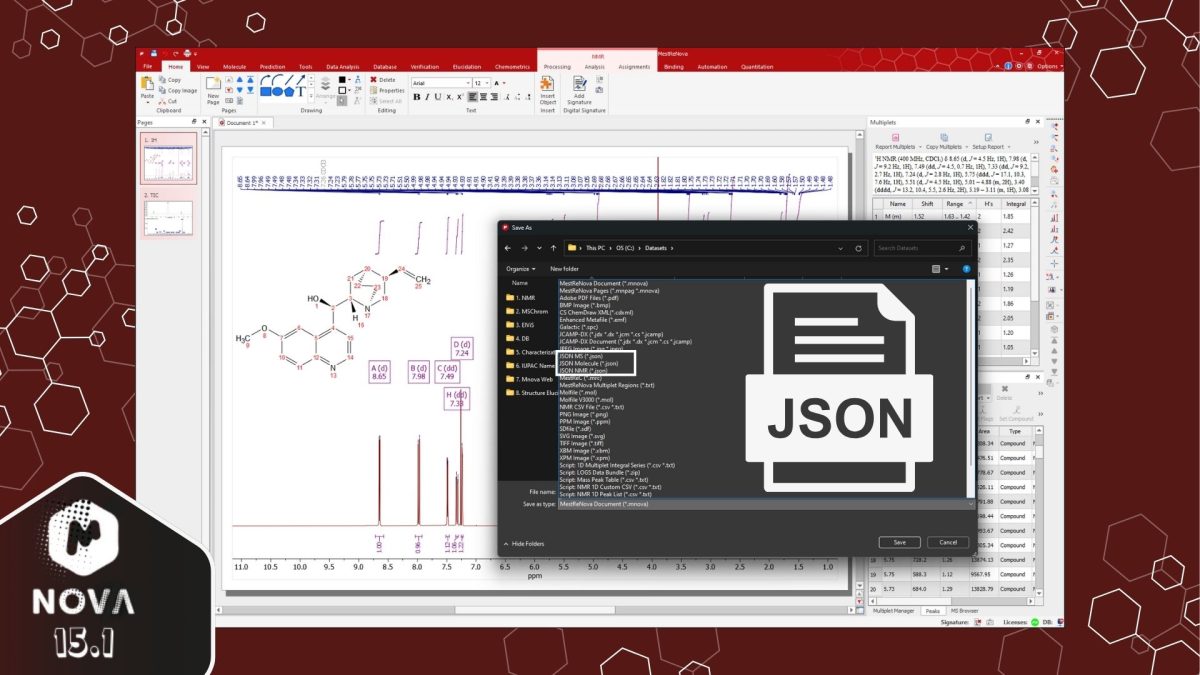The width and height of the screenshot is (1200, 675).
Task: Click the dialog help question-mark icon
Action: pyautogui.click(x=967, y=268)
